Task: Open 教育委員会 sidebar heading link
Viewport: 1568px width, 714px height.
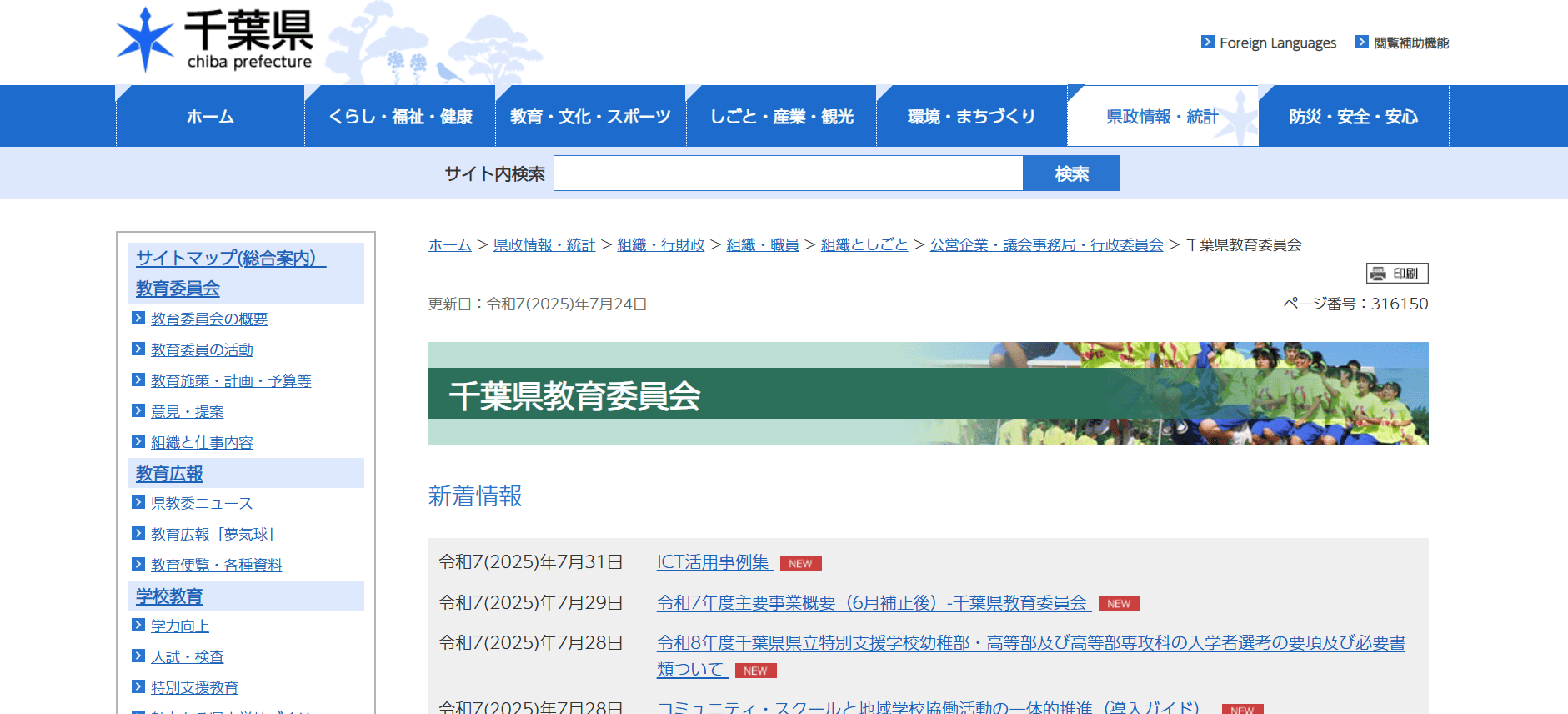Action: (x=178, y=289)
